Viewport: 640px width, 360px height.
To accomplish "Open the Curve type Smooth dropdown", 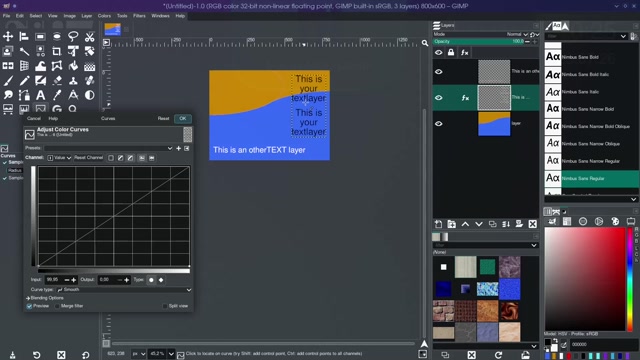I will click(124, 290).
